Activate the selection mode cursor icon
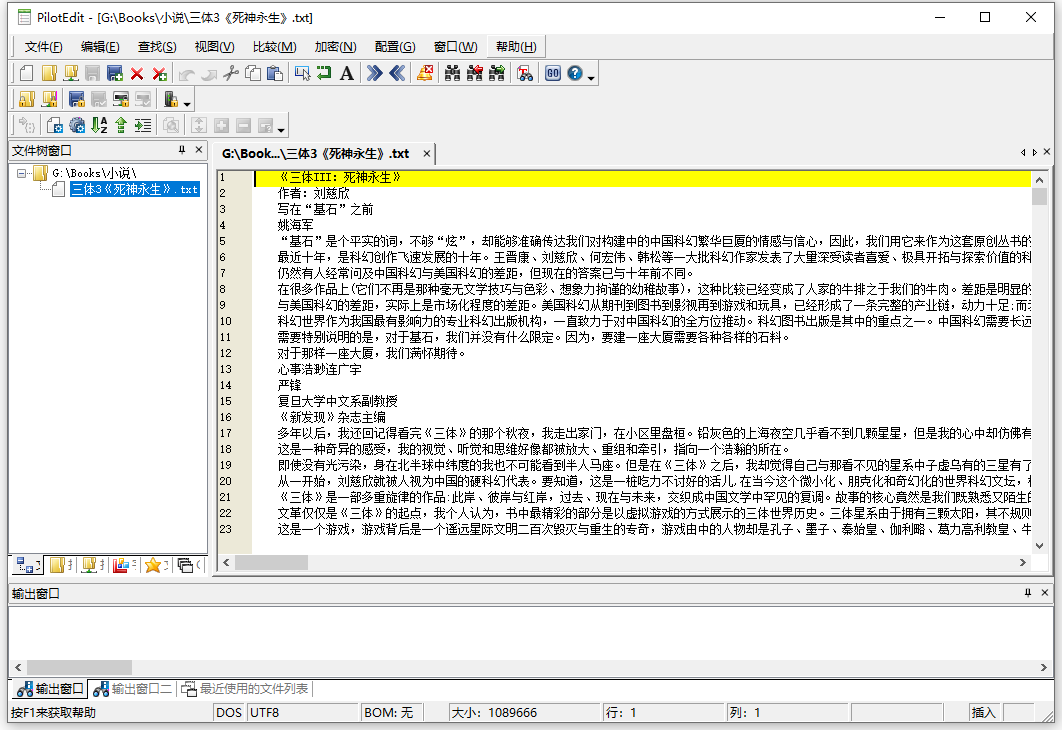 (302, 73)
